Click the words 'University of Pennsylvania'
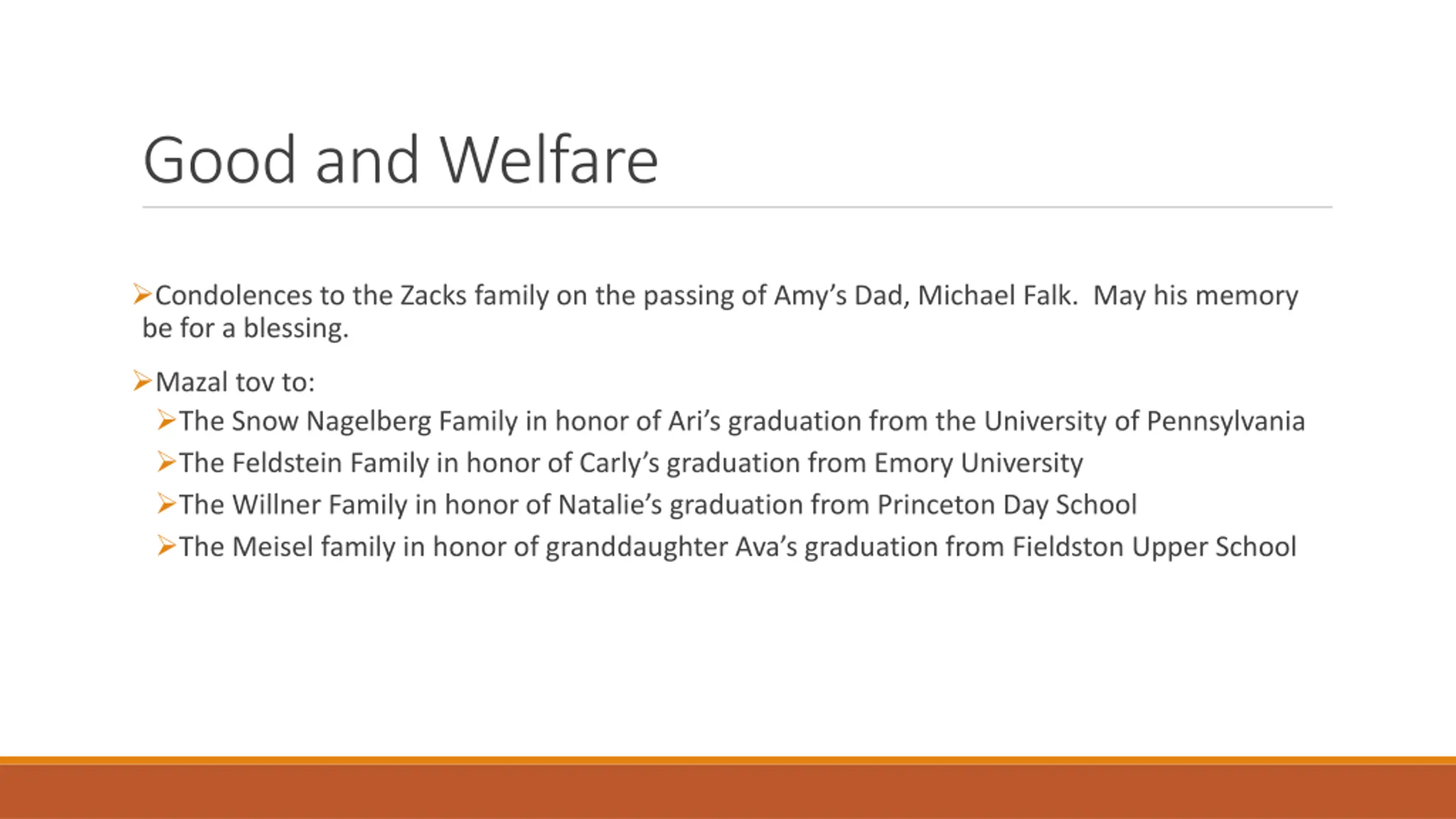1456x819 pixels. coord(1144,421)
